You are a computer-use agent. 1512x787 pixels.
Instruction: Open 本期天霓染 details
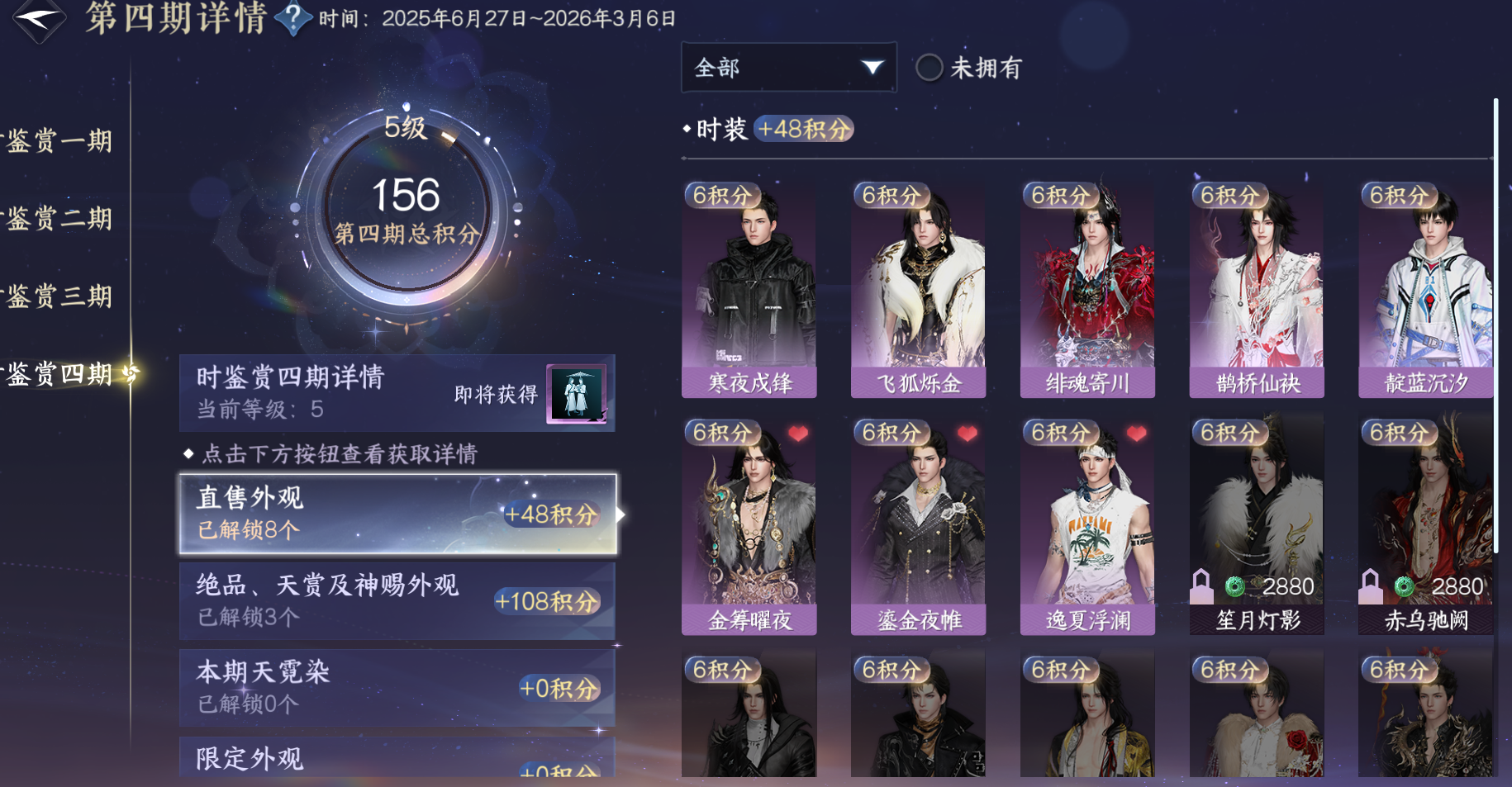(x=397, y=688)
